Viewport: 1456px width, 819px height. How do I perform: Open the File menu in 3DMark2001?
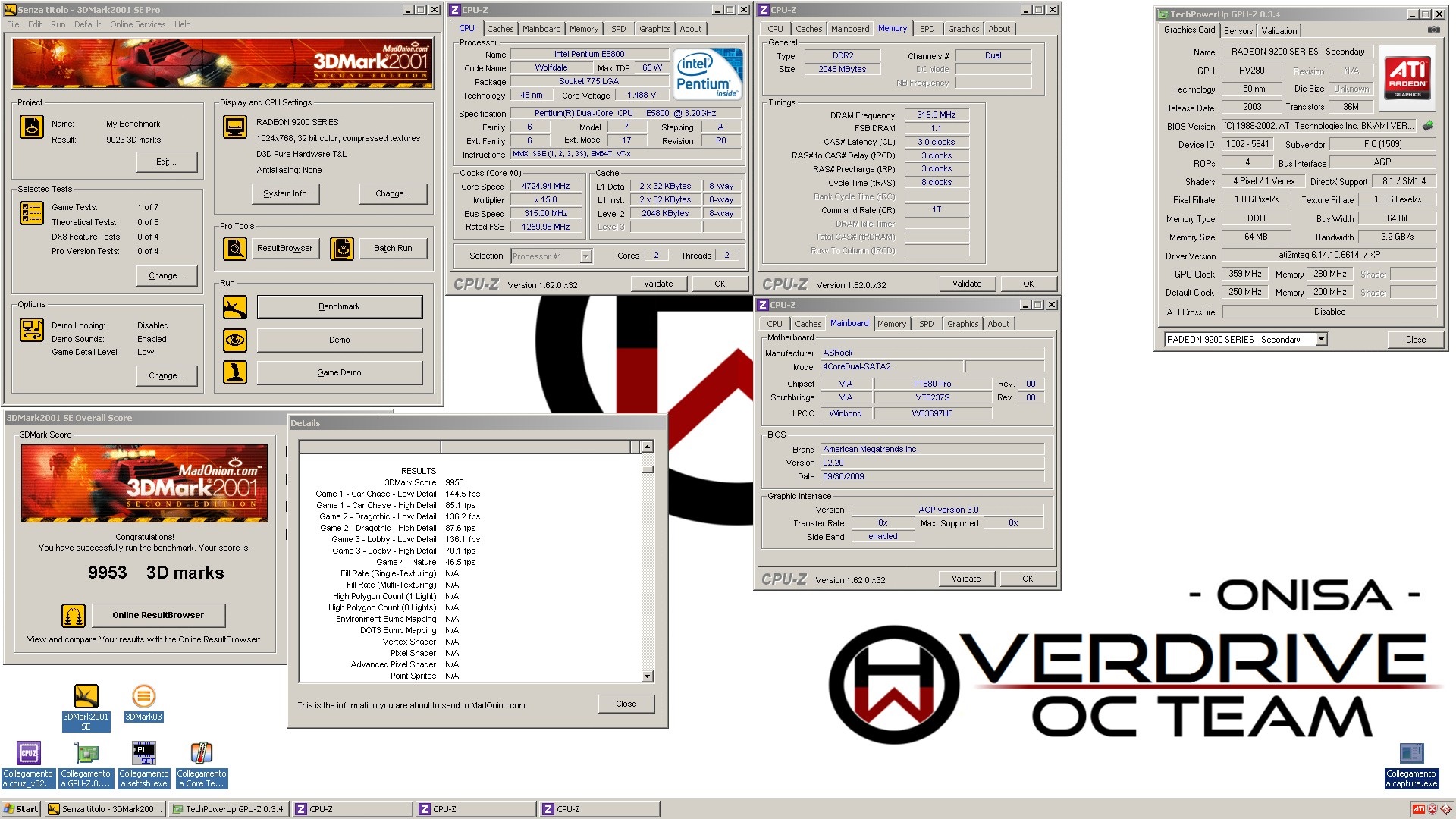(13, 24)
